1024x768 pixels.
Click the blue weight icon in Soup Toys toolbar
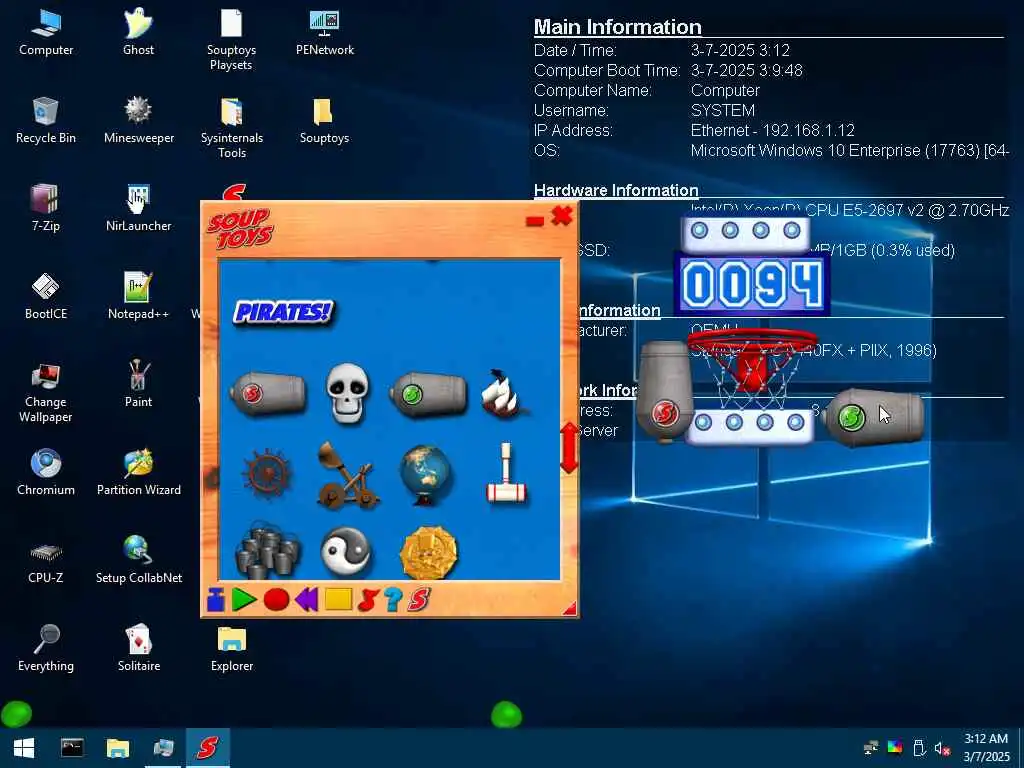click(x=216, y=600)
